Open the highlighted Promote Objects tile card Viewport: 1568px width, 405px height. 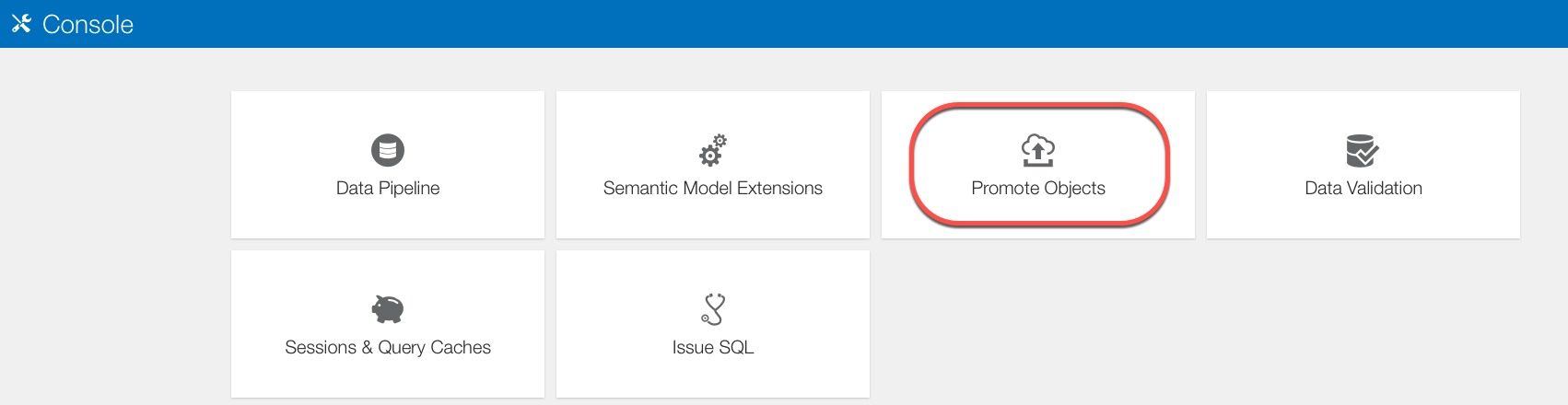[1038, 210]
